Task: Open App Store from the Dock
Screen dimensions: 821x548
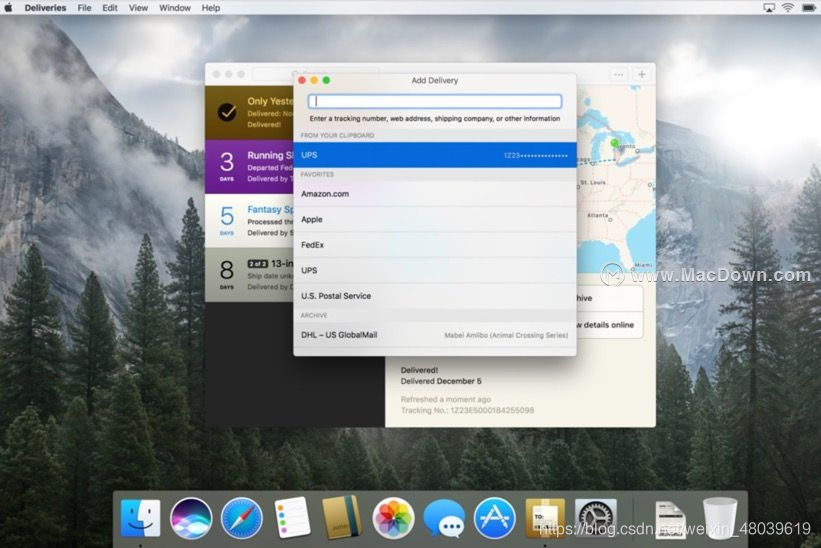Action: (x=494, y=518)
